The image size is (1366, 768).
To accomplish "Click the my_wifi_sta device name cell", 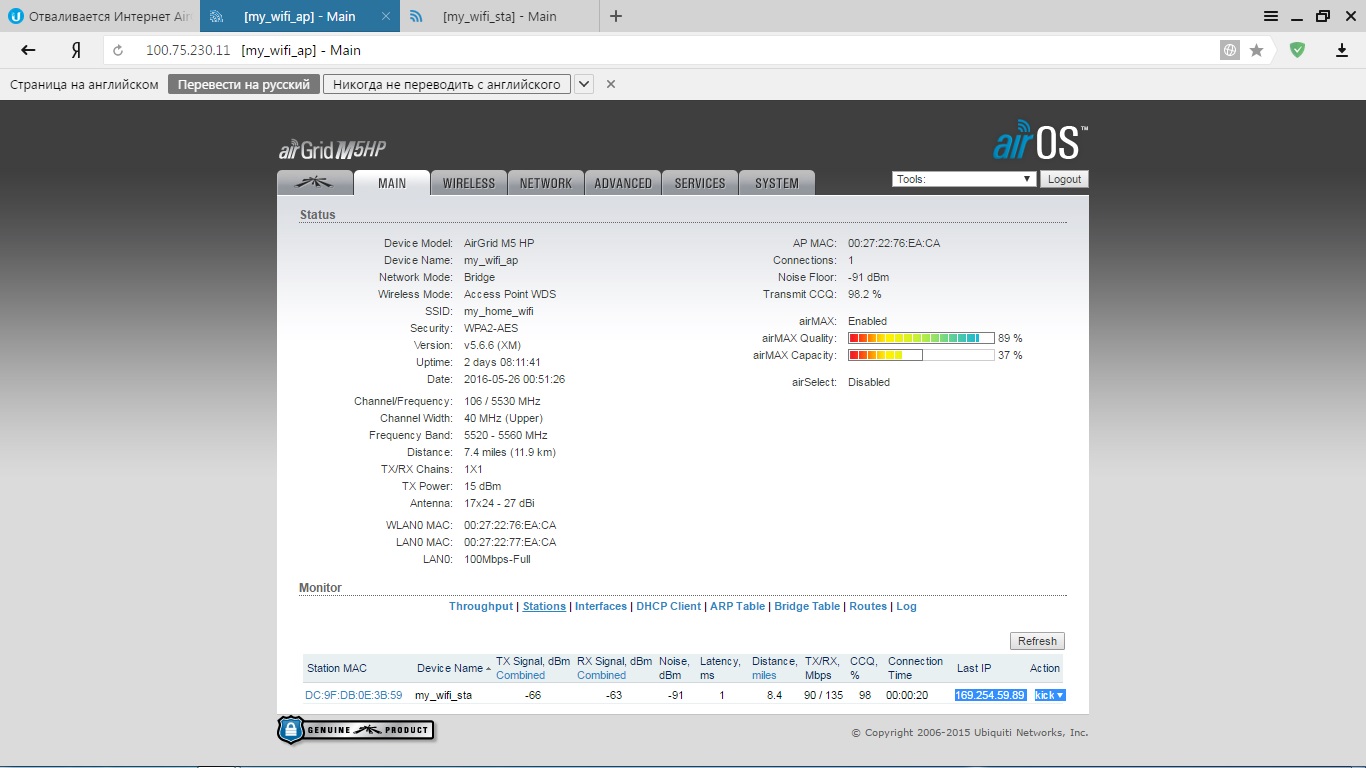I will (443, 695).
